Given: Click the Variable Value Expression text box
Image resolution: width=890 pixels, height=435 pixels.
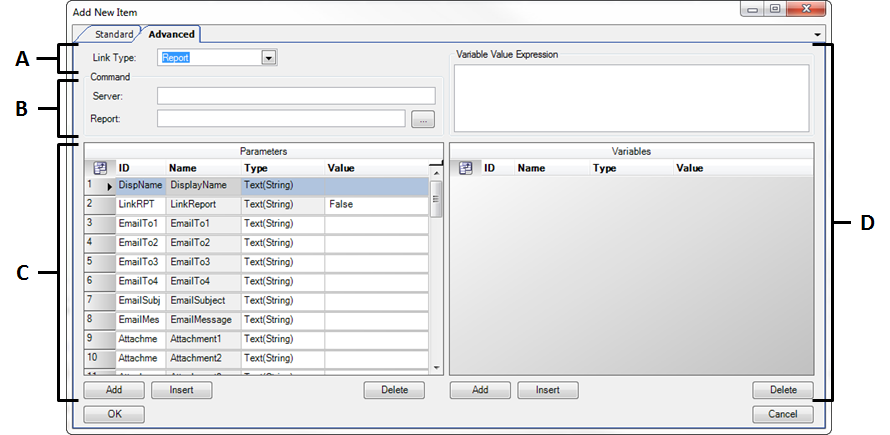Looking at the screenshot, I should pyautogui.click(x=631, y=96).
